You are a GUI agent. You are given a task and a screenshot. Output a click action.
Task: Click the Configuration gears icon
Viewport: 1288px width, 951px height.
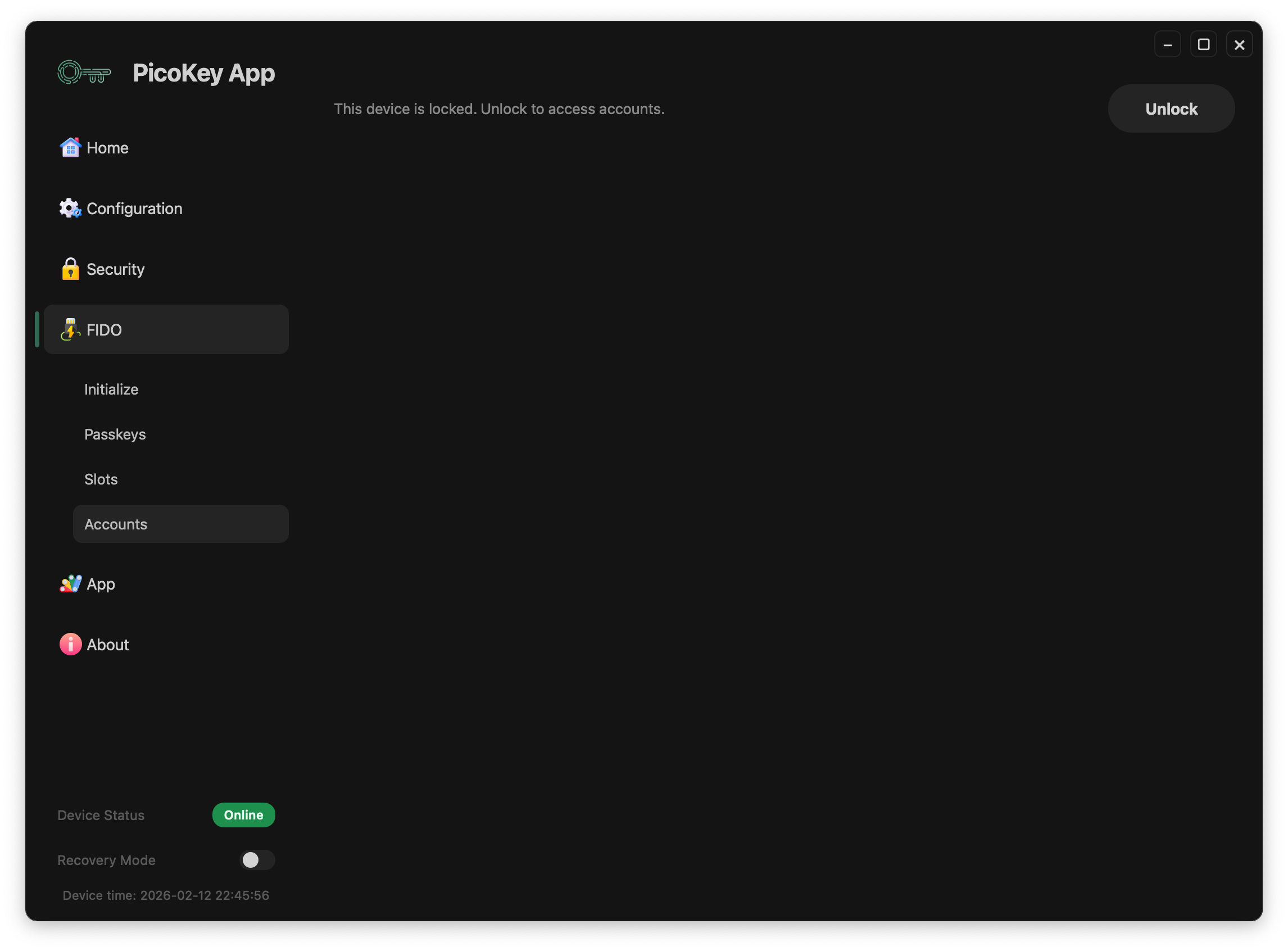(x=70, y=209)
